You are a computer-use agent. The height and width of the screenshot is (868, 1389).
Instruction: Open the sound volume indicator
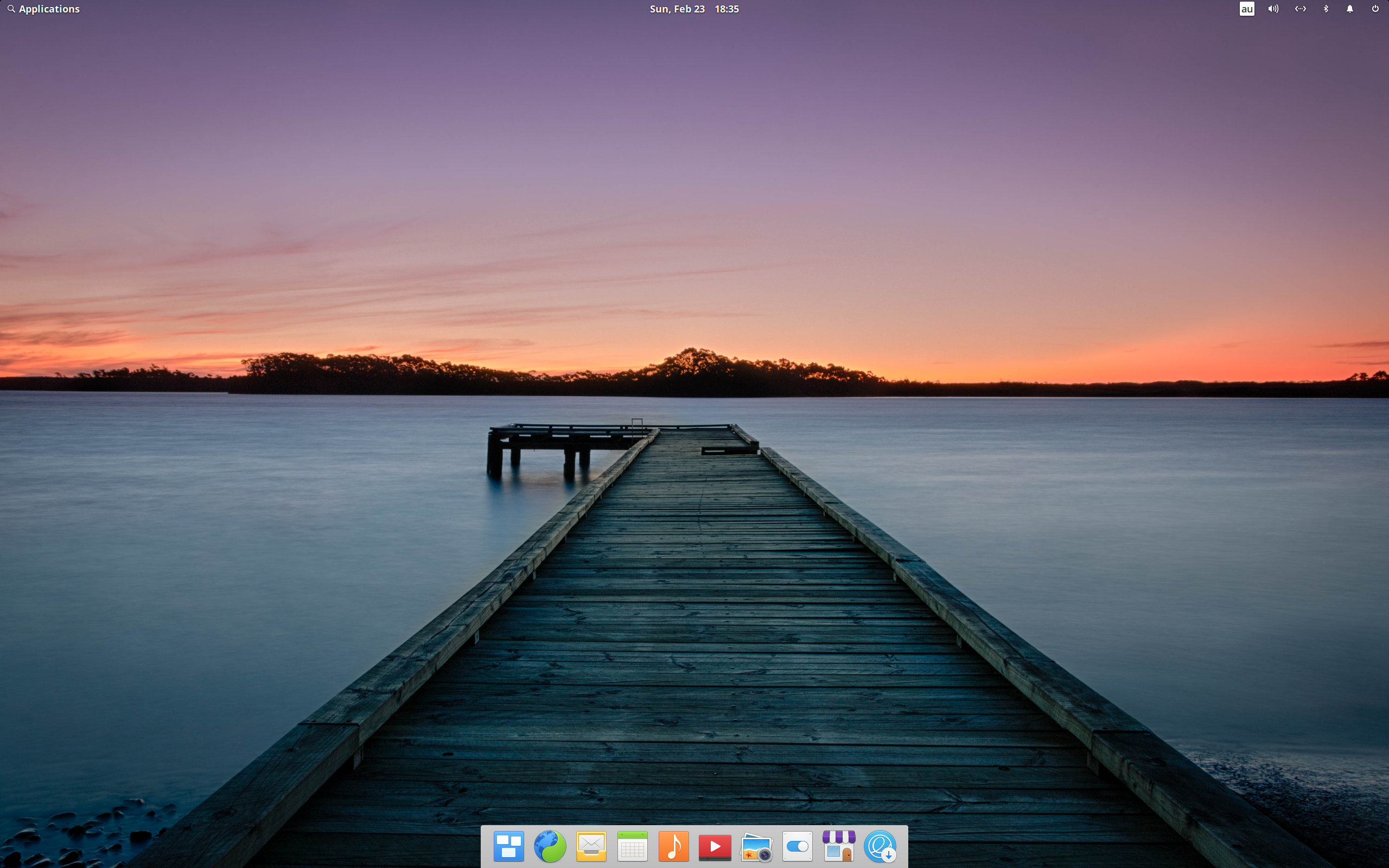point(1273,9)
